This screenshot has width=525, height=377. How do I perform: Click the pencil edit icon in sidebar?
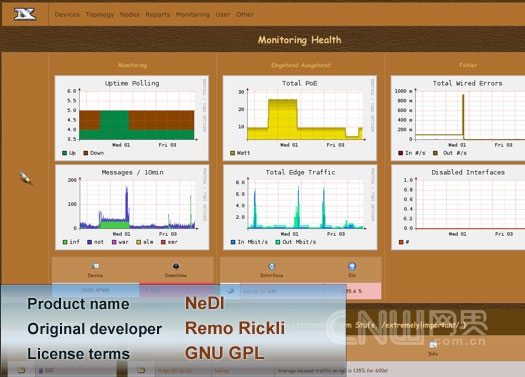25,177
